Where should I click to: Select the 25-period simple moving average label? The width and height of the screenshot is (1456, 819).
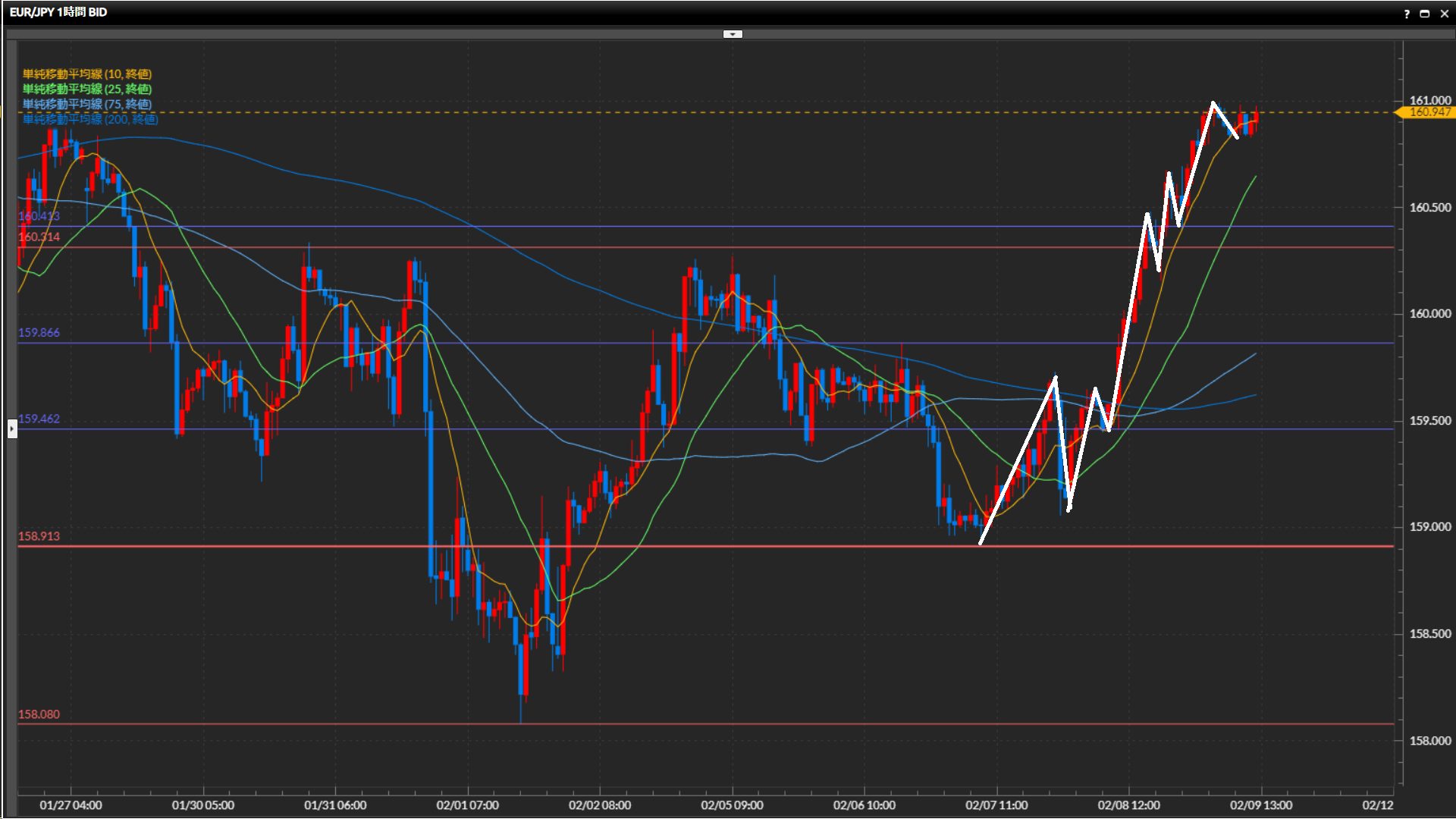[86, 89]
